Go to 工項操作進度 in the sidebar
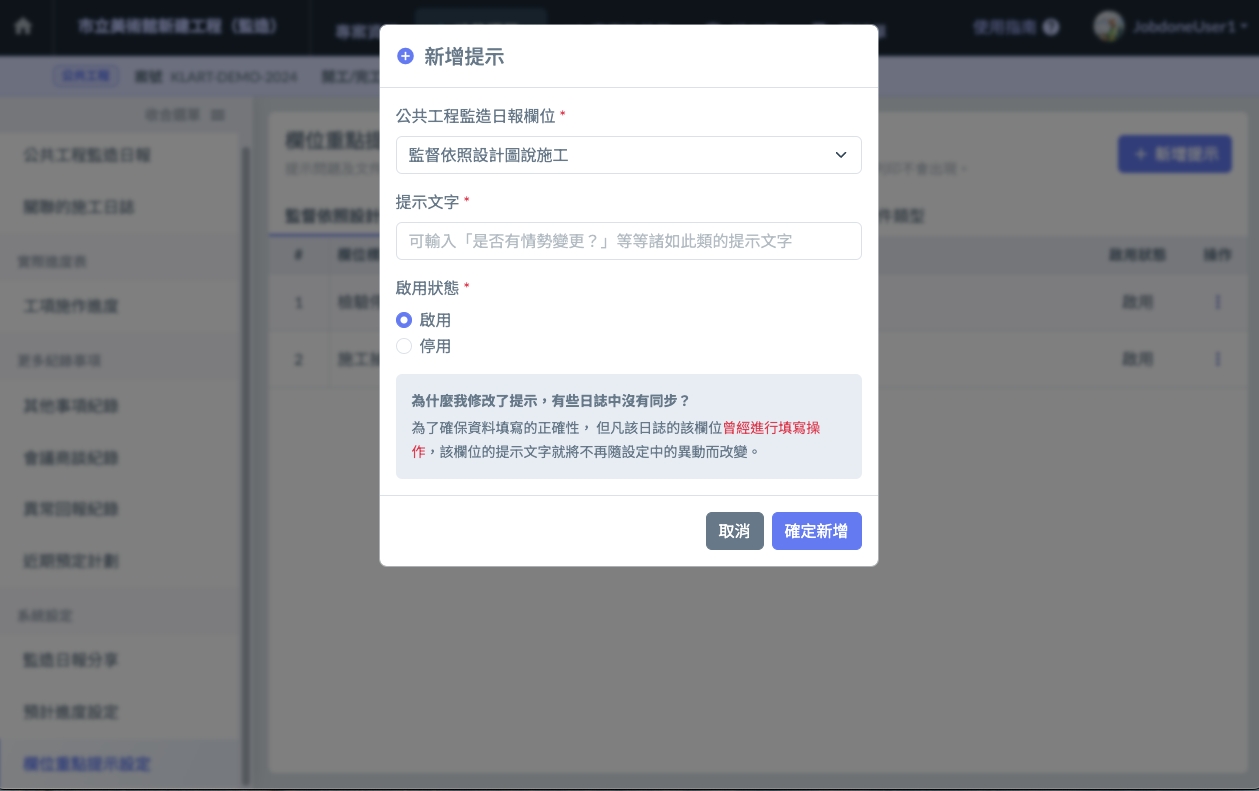1259x791 pixels. [x=71, y=305]
